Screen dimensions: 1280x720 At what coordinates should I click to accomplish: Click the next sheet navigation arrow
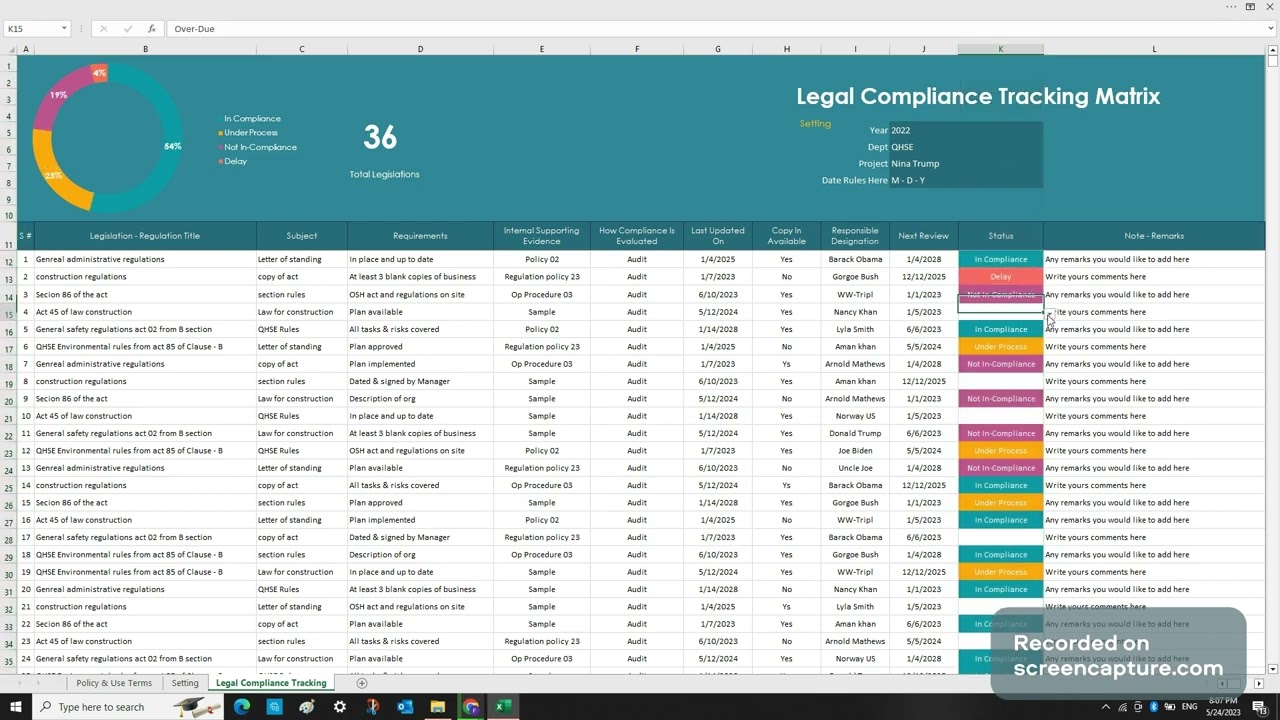pos(40,683)
